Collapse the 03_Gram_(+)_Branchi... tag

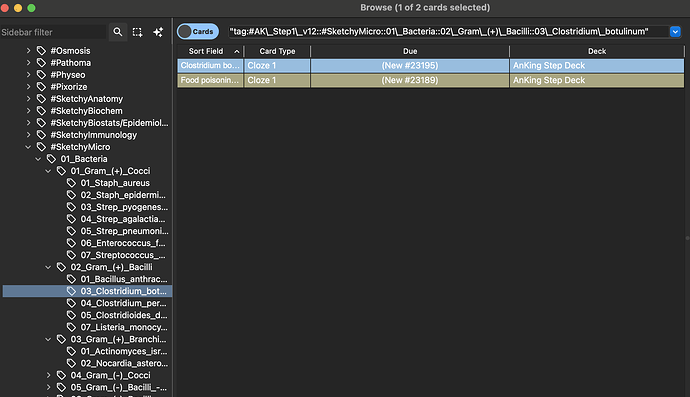48,339
